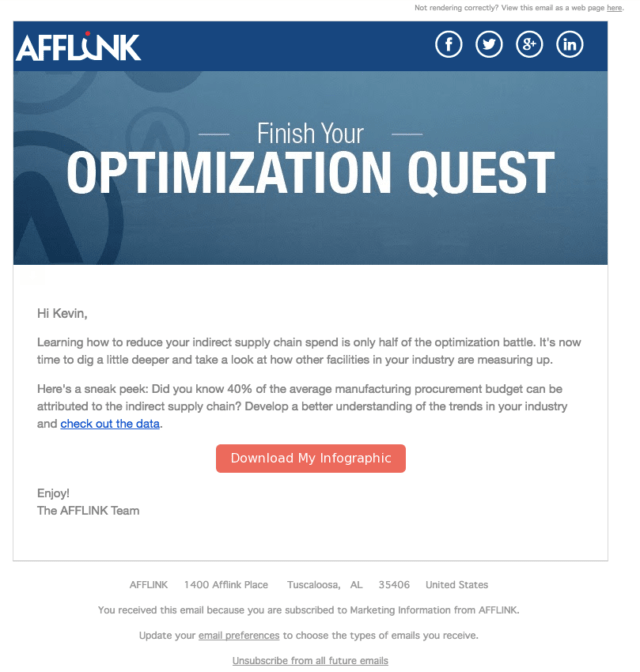The image size is (640, 672).
Task: Click 'The AFFLINK Team' signature
Action: (88, 510)
